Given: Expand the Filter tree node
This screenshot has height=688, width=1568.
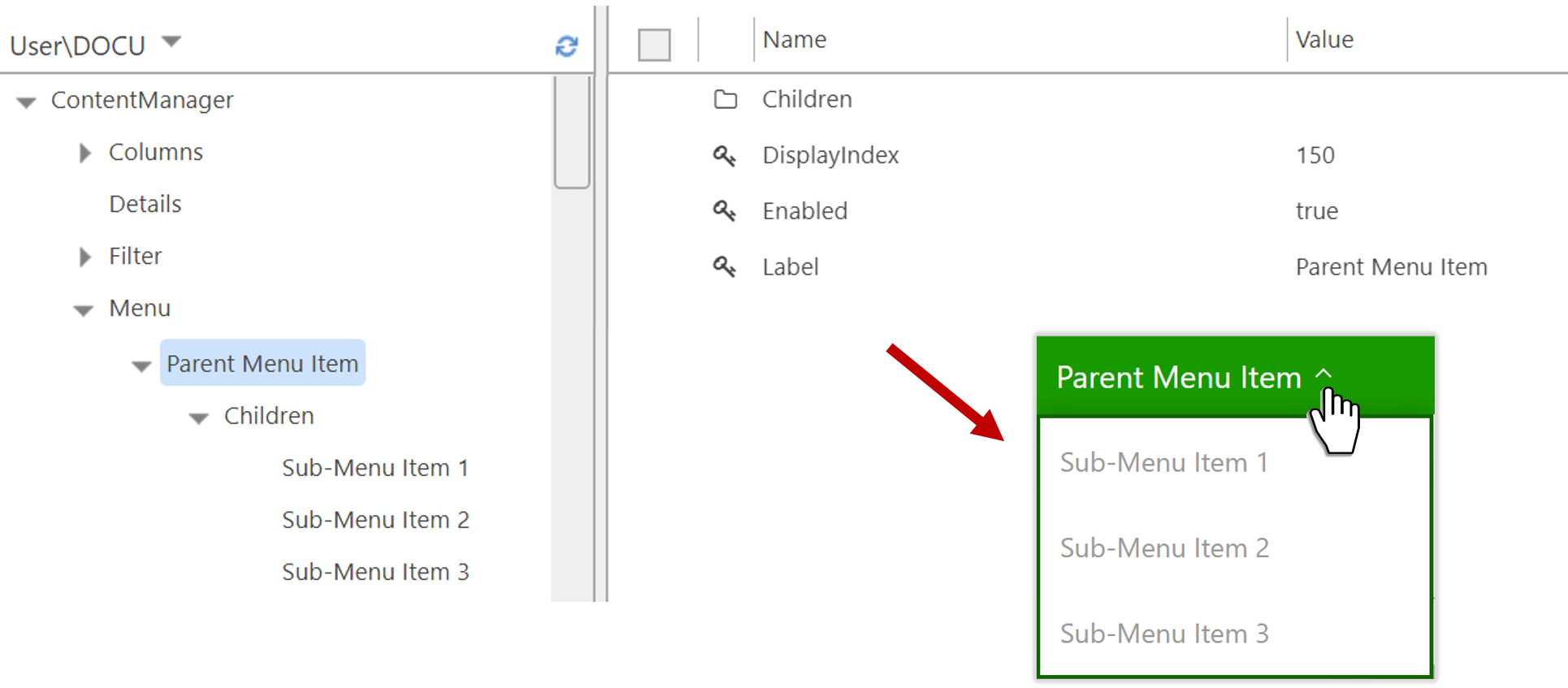Looking at the screenshot, I should (x=84, y=257).
